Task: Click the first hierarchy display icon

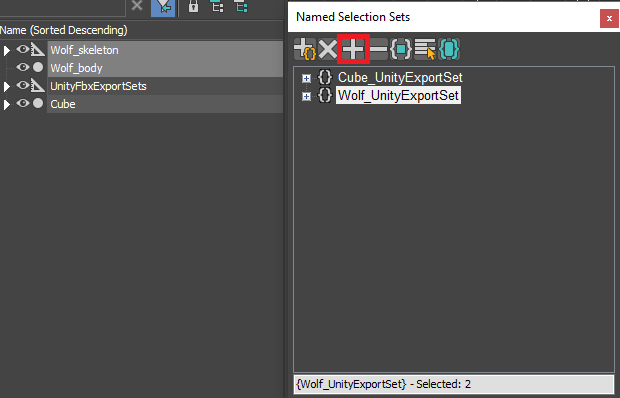Action: 217,6
